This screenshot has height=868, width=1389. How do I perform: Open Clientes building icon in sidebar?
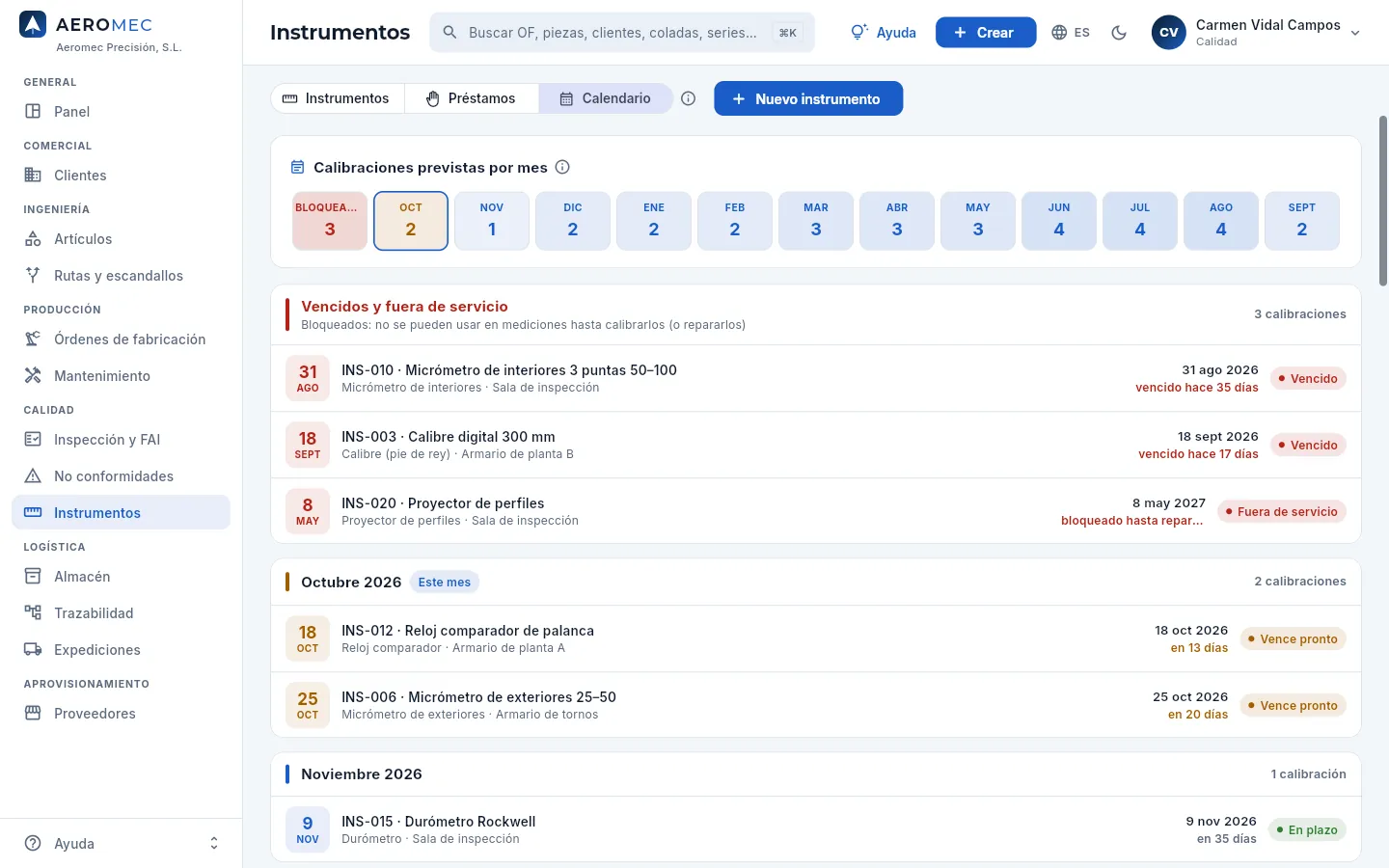(33, 175)
